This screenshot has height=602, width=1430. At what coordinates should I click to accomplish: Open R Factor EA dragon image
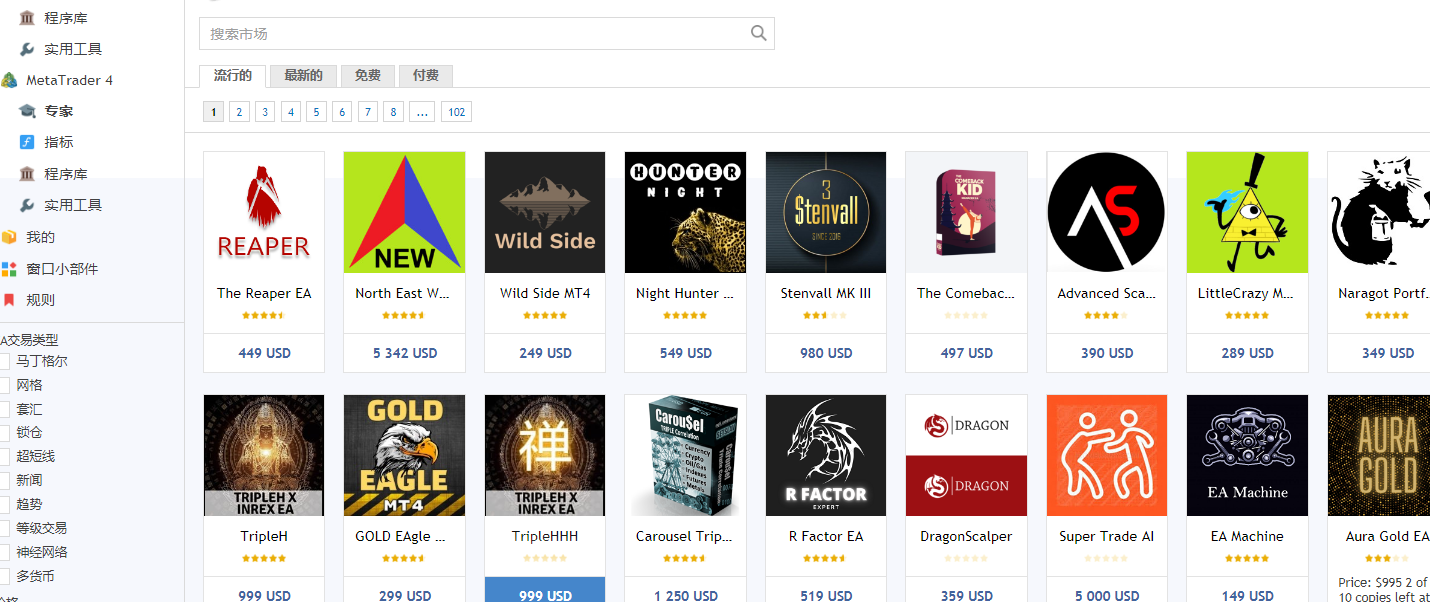click(x=826, y=455)
